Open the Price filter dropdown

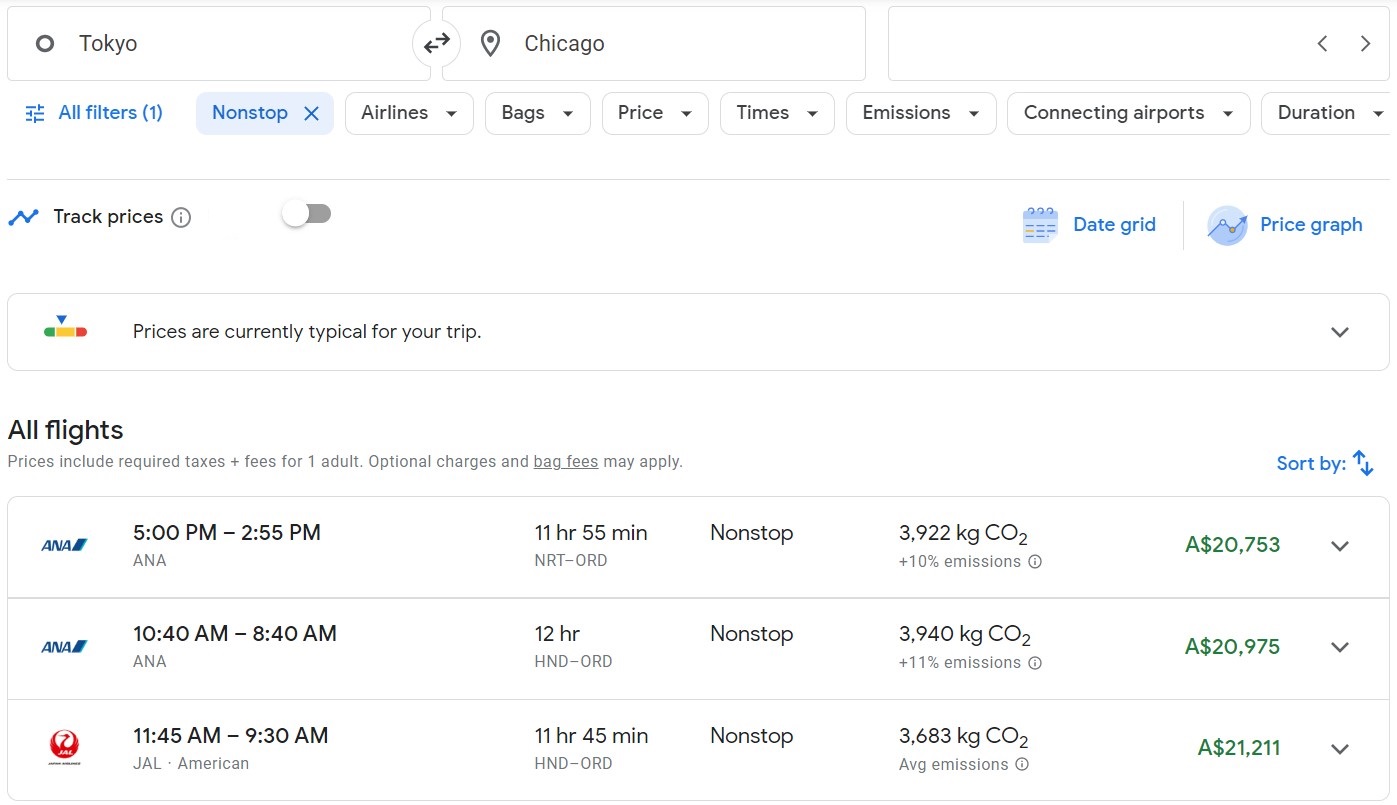pos(655,113)
